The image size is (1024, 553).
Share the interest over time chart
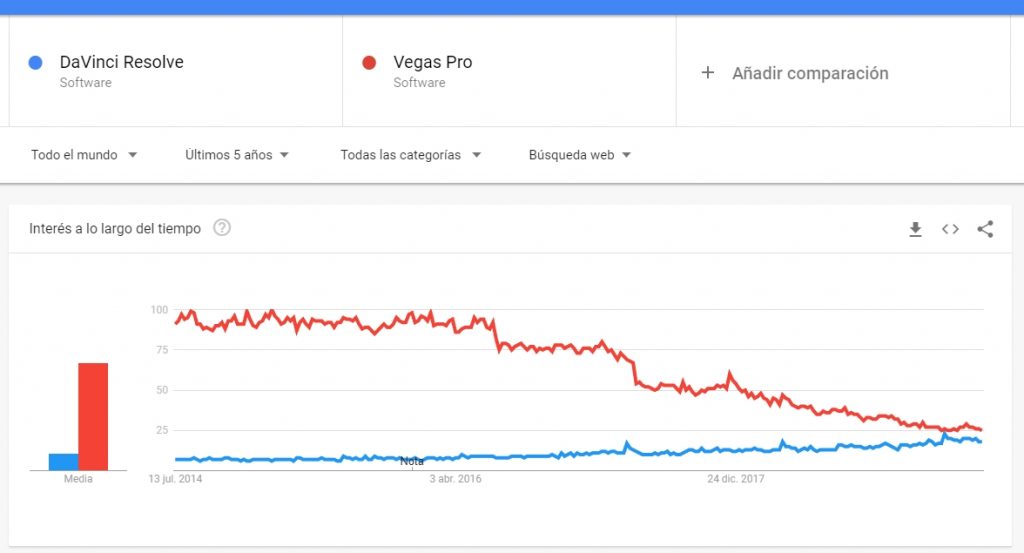coord(985,229)
